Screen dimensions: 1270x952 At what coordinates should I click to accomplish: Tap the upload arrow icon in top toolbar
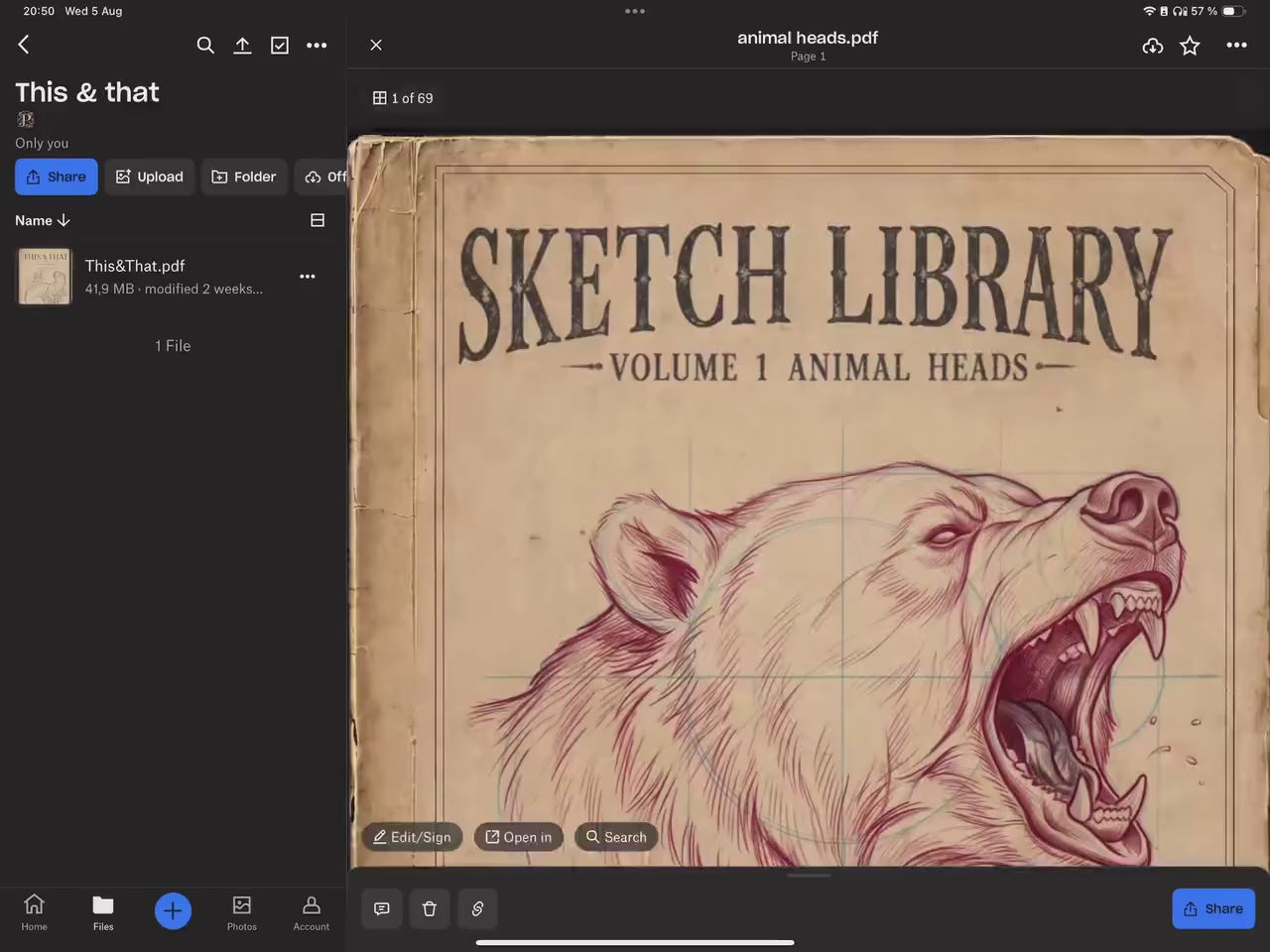click(x=242, y=45)
